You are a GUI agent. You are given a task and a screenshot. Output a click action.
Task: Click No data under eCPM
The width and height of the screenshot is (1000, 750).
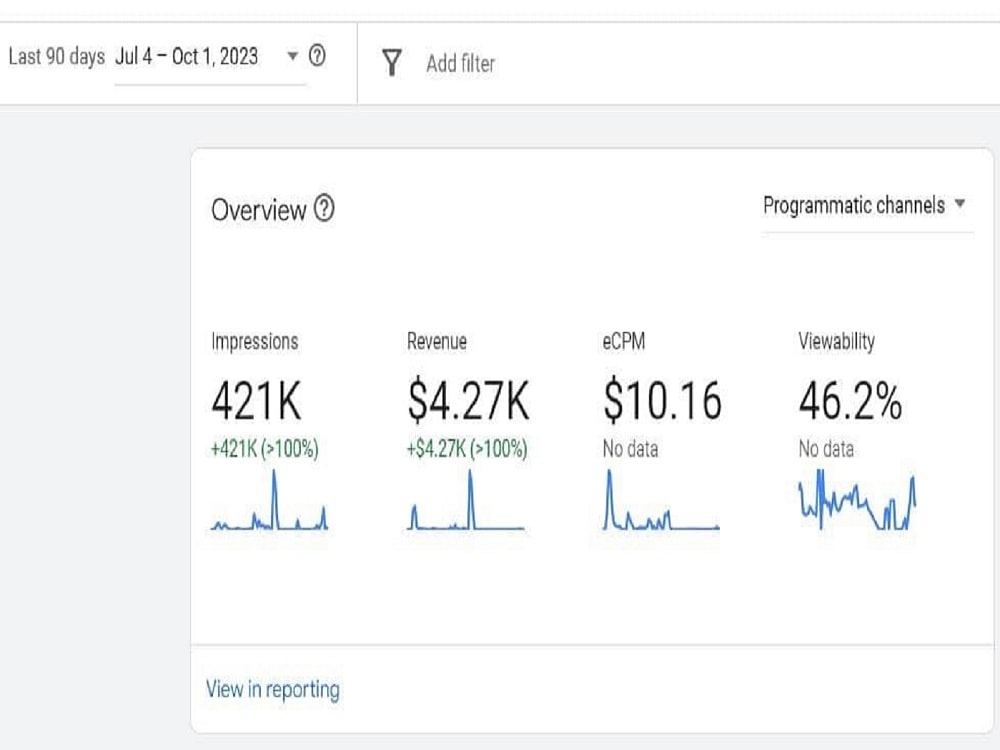click(x=630, y=449)
